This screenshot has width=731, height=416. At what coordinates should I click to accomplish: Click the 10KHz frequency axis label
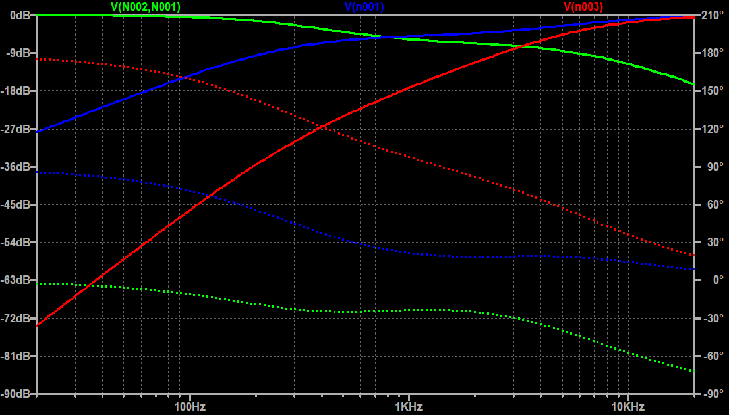627,407
